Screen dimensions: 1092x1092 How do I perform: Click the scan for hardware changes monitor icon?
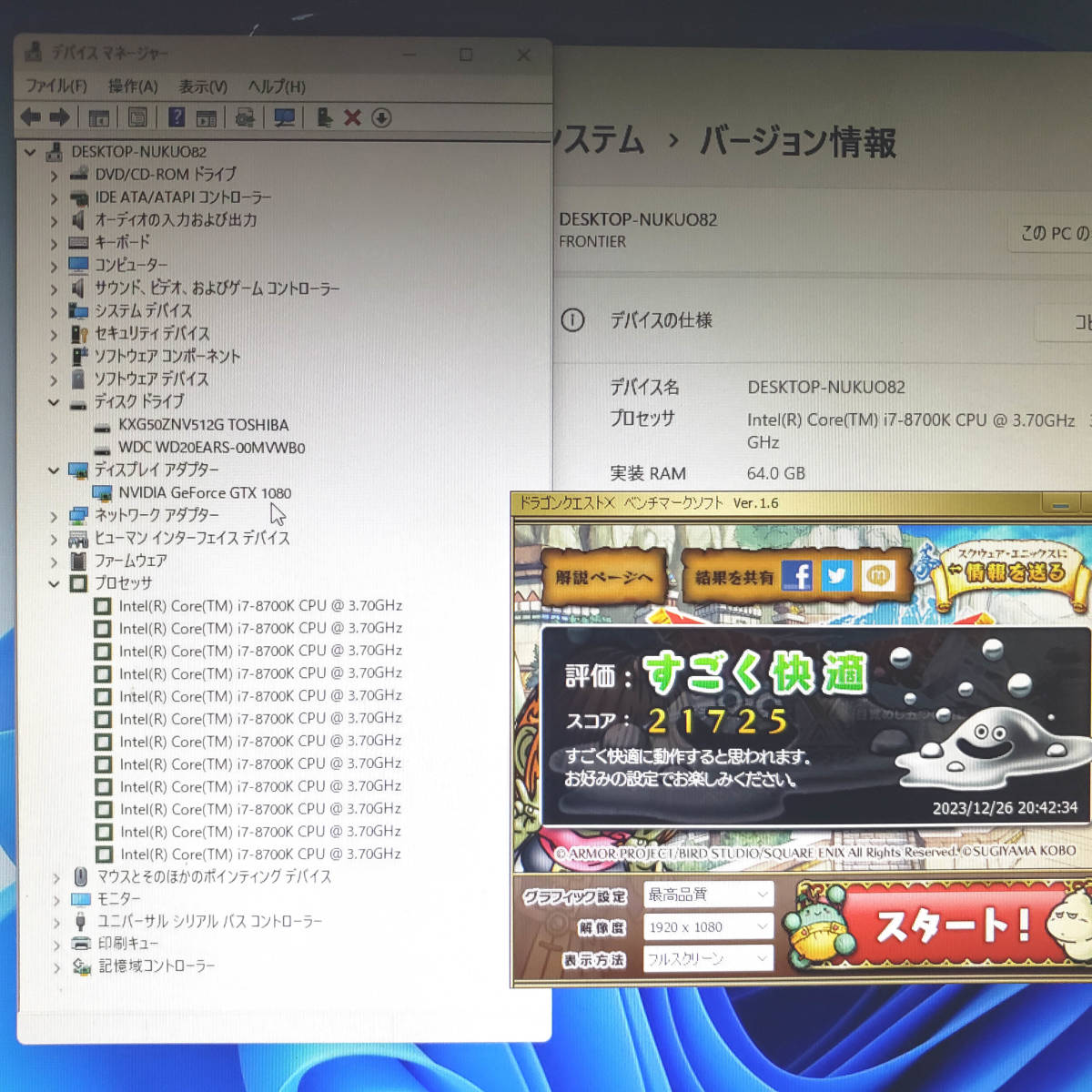[x=285, y=118]
